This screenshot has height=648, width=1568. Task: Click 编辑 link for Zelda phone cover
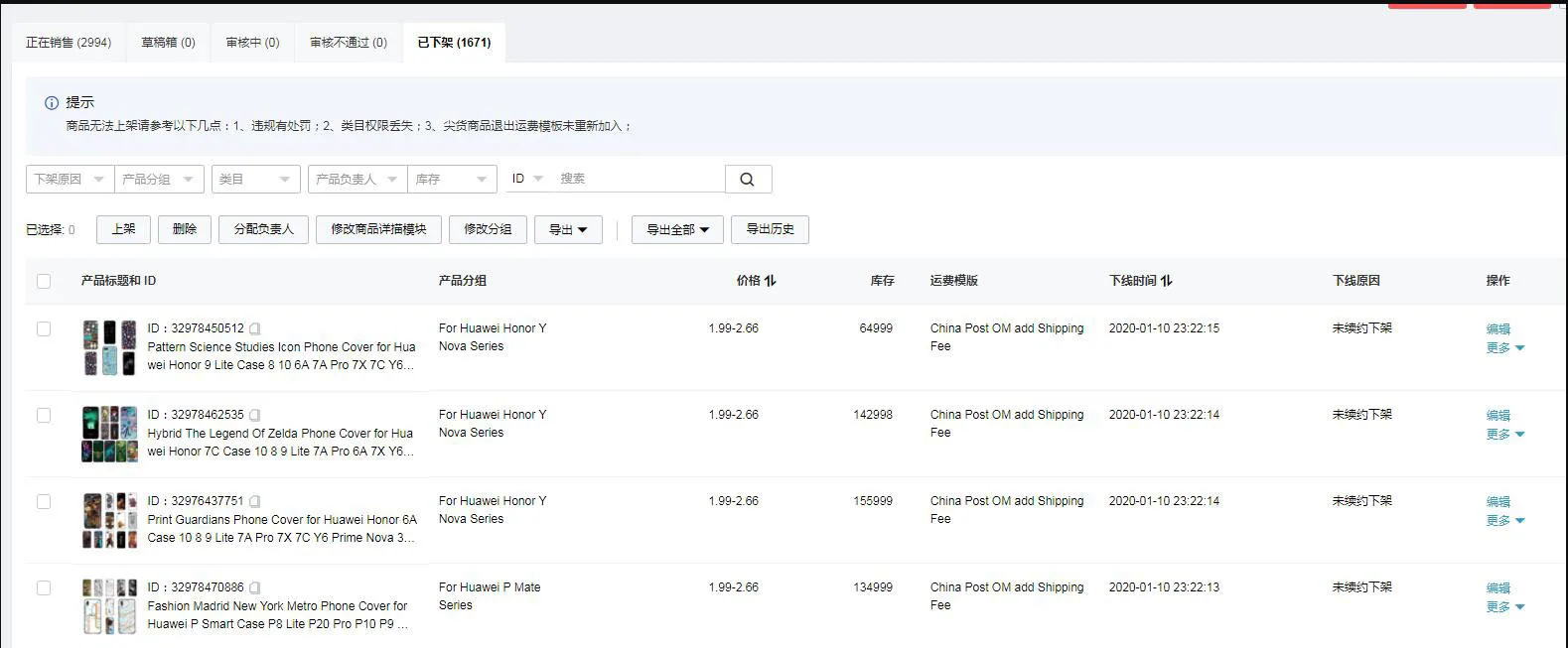point(1497,415)
